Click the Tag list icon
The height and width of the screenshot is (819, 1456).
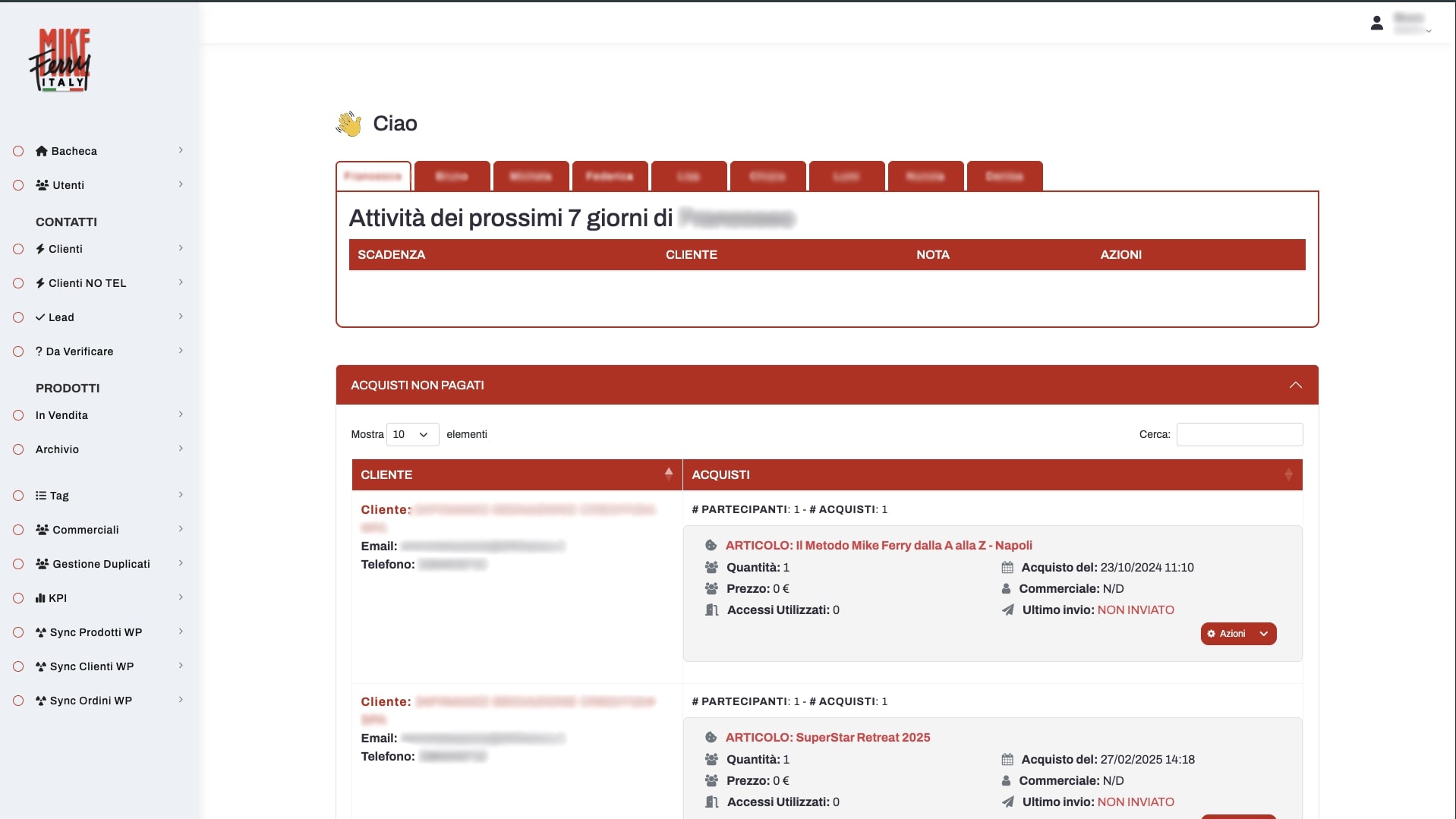tap(41, 495)
